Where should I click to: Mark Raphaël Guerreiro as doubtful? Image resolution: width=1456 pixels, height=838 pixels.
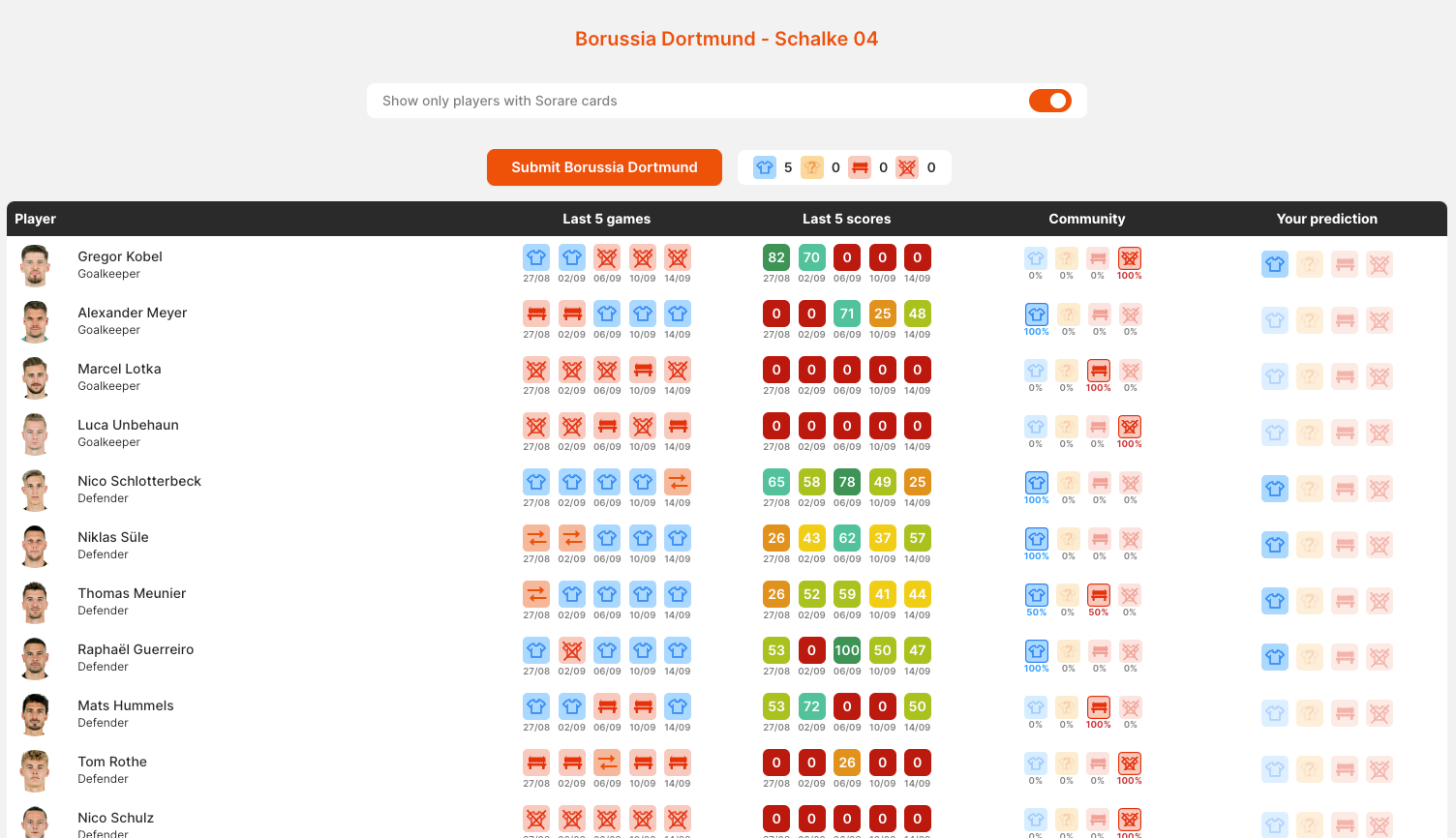click(1310, 657)
